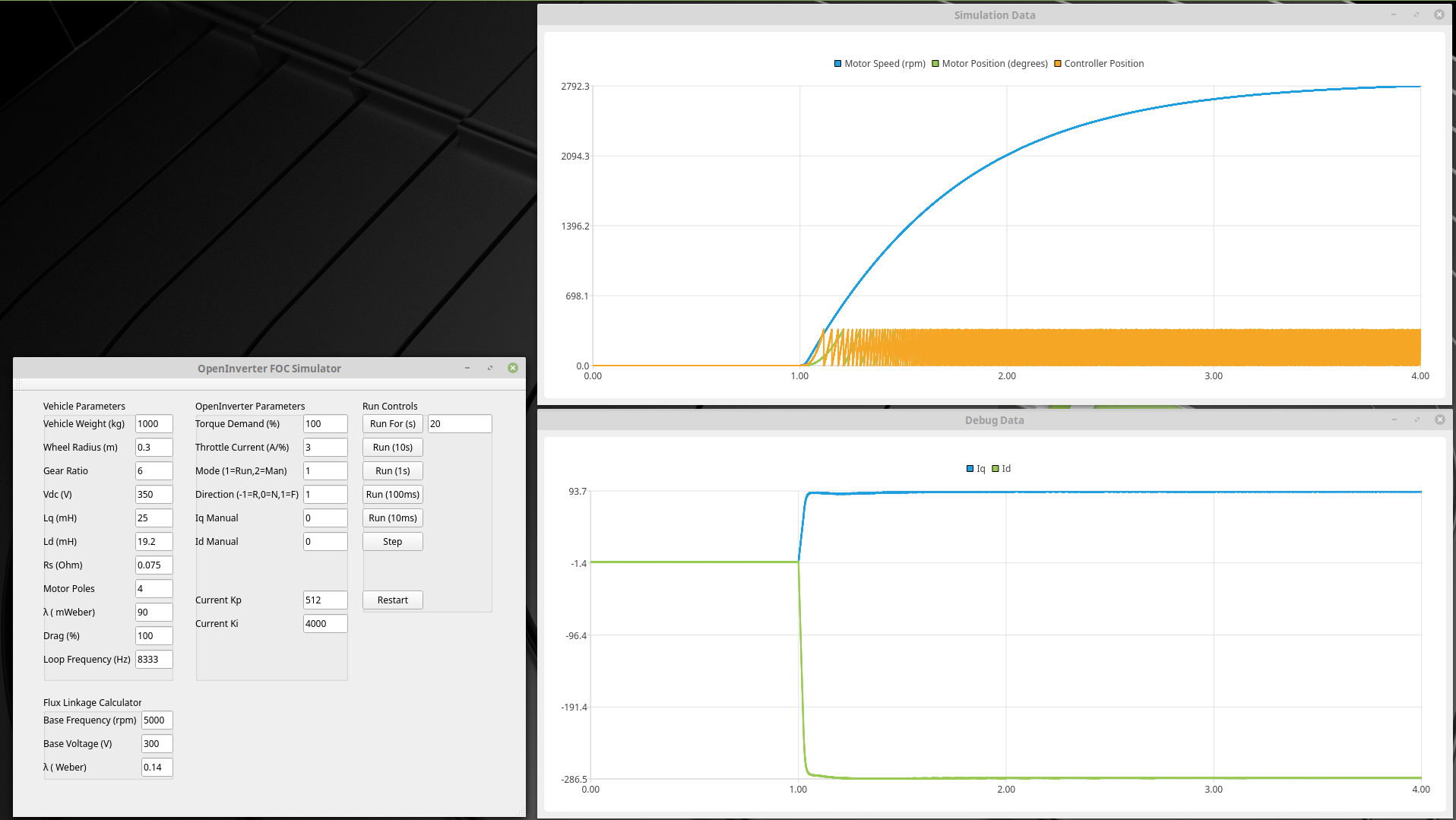Close the OpenInverter FOC Simulator window
The height and width of the screenshot is (820, 1456).
(x=513, y=368)
